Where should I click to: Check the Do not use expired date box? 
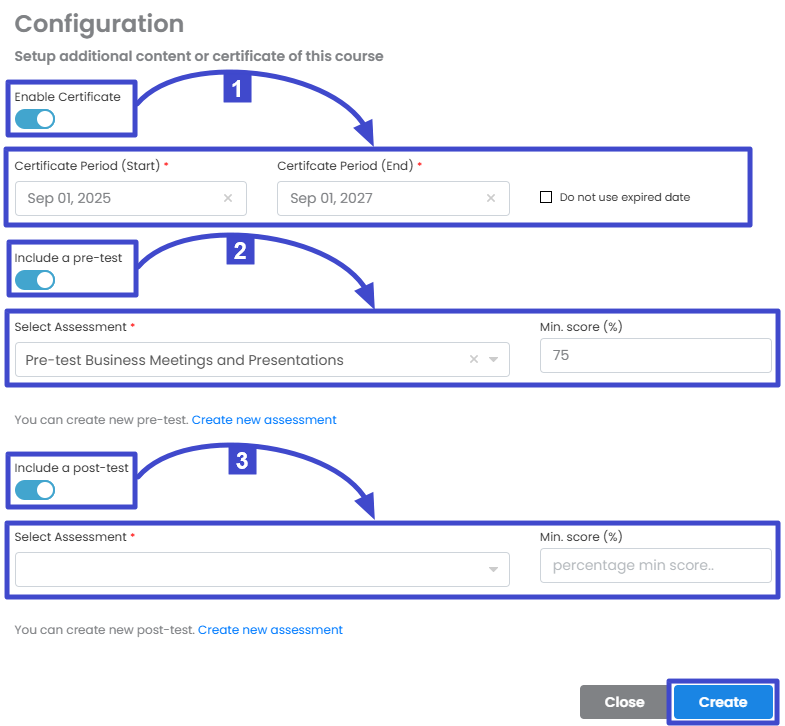coord(546,197)
